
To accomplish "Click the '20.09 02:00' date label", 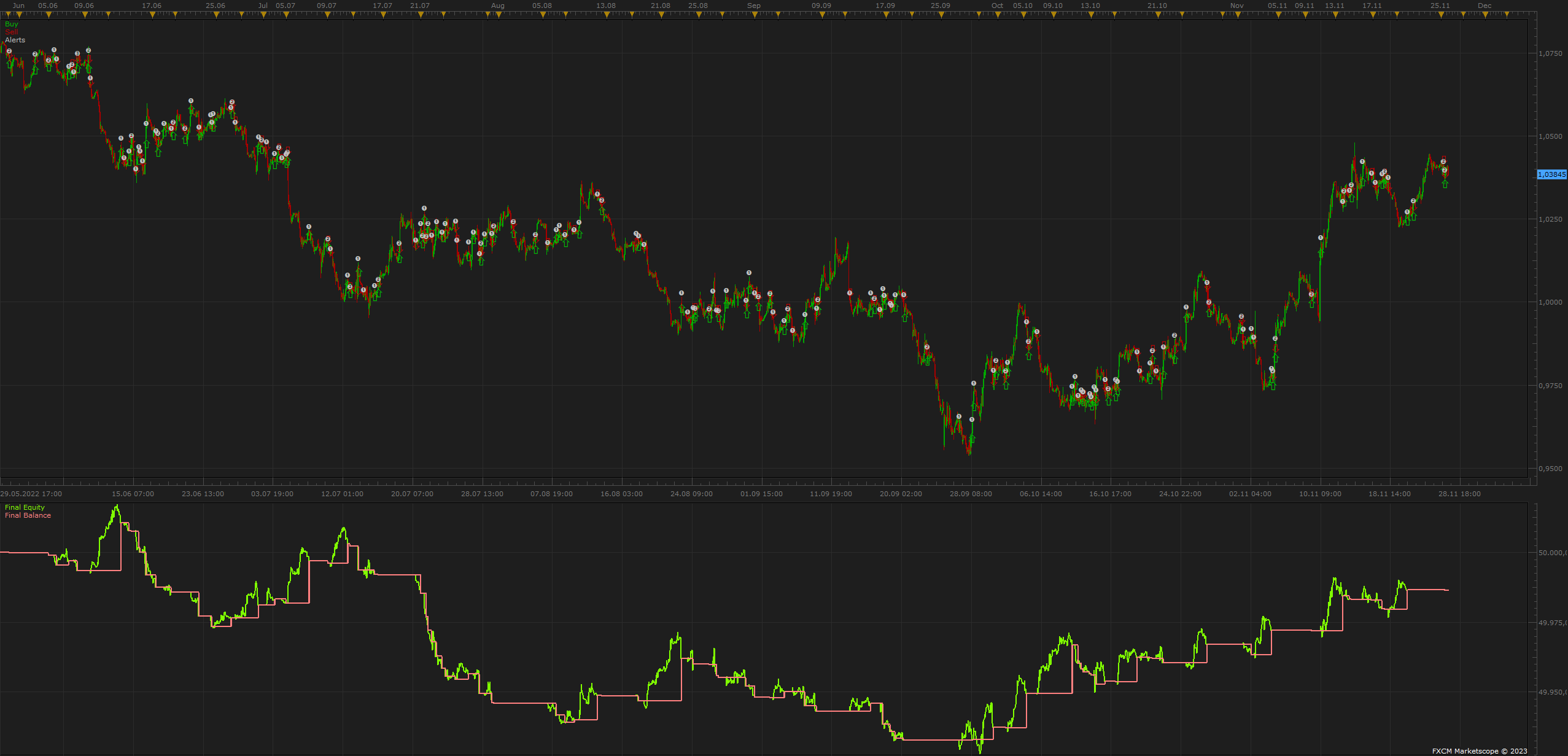I will (901, 494).
